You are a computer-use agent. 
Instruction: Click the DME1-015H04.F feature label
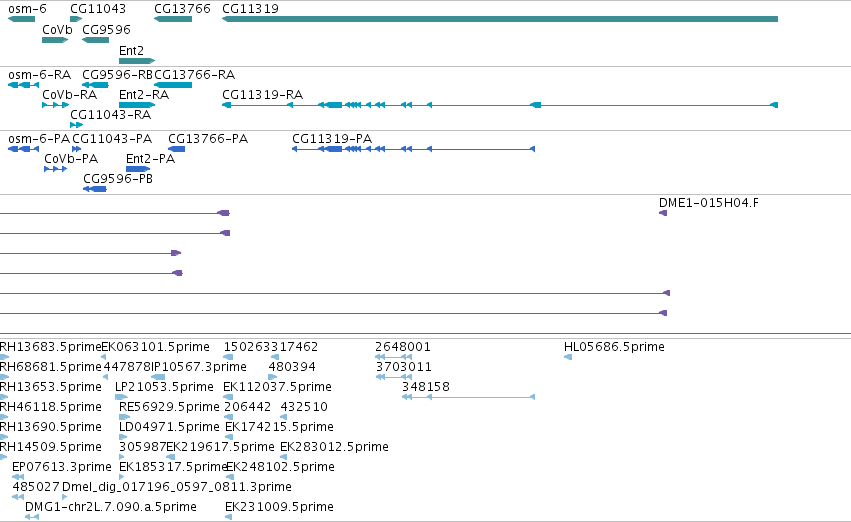709,203
